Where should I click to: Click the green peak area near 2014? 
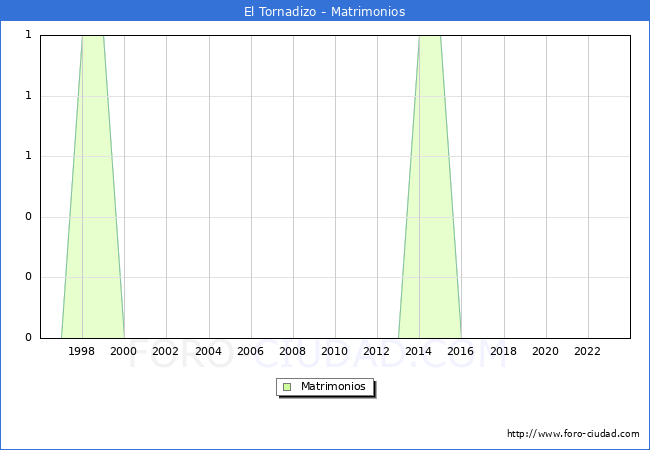coord(430,186)
